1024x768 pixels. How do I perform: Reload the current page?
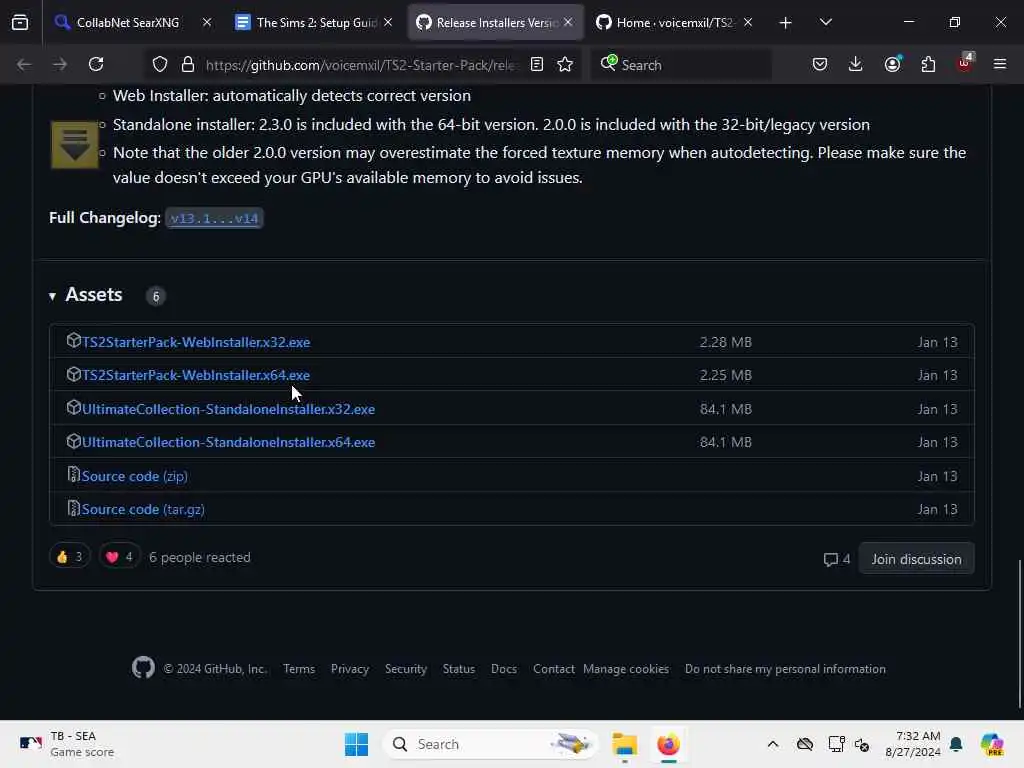coord(96,64)
